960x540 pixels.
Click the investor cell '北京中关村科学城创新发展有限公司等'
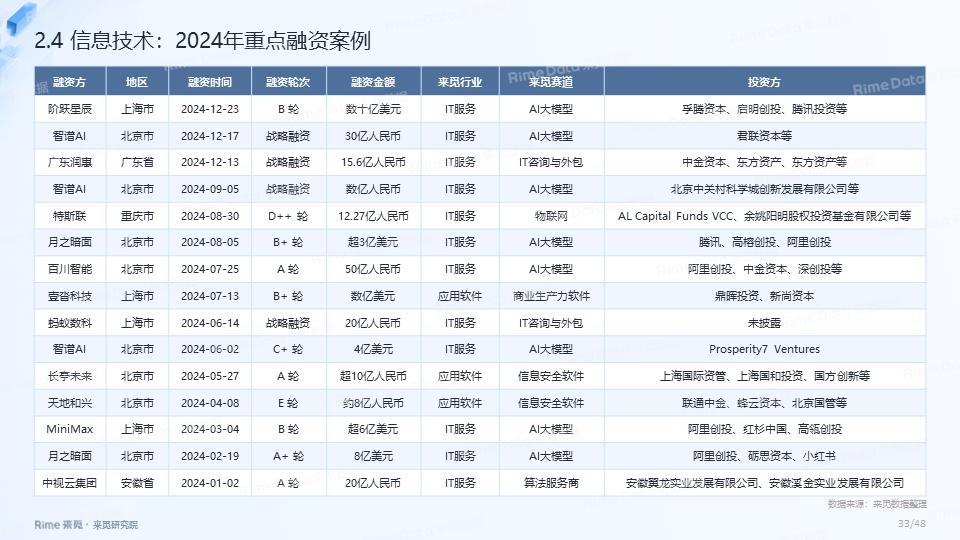coord(764,189)
